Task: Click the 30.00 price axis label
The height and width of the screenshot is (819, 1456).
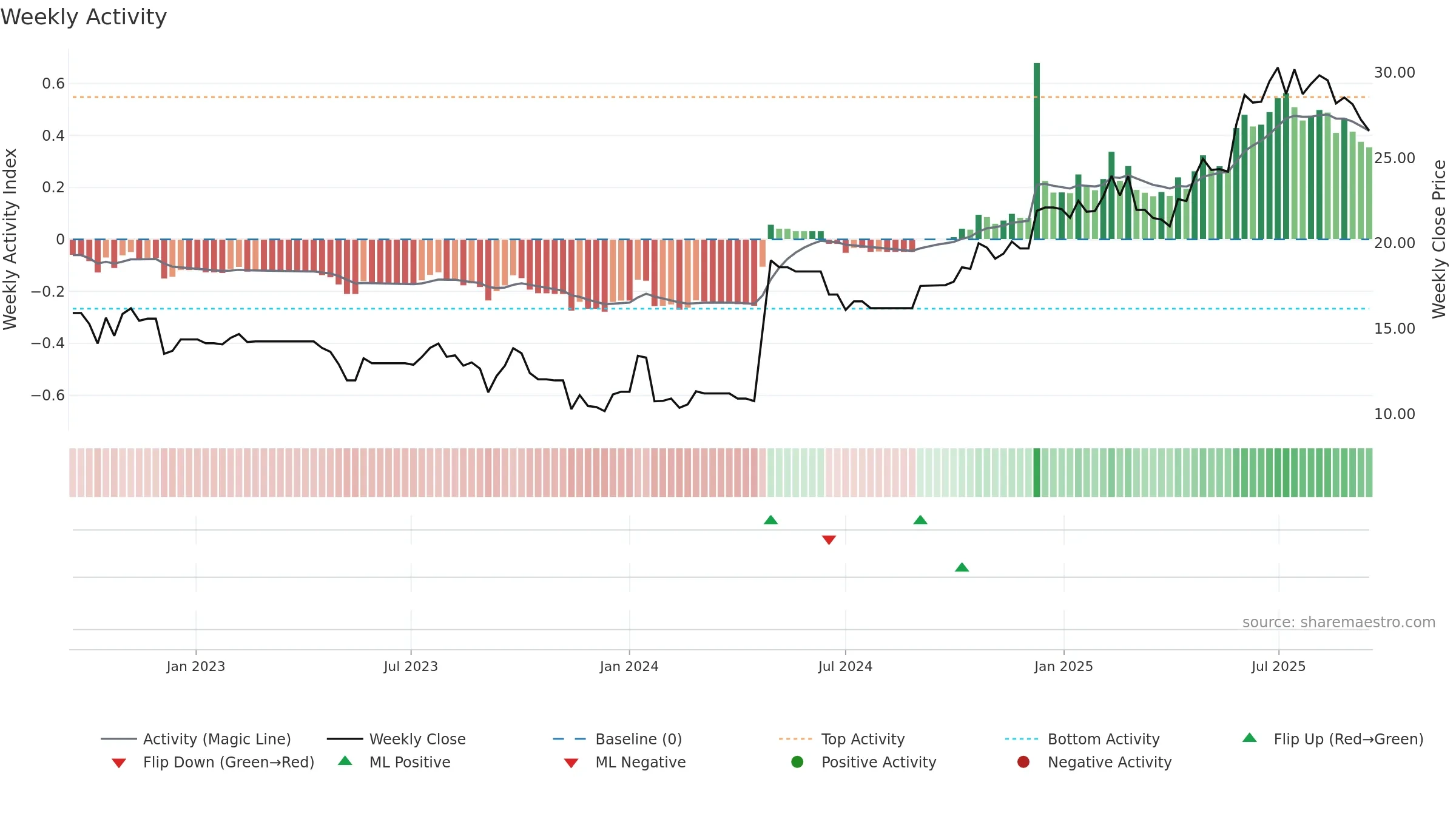Action: click(1395, 72)
